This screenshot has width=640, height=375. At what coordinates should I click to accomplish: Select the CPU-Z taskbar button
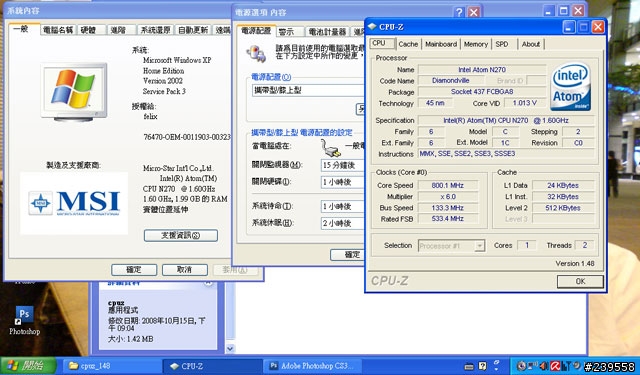pyautogui.click(x=211, y=366)
